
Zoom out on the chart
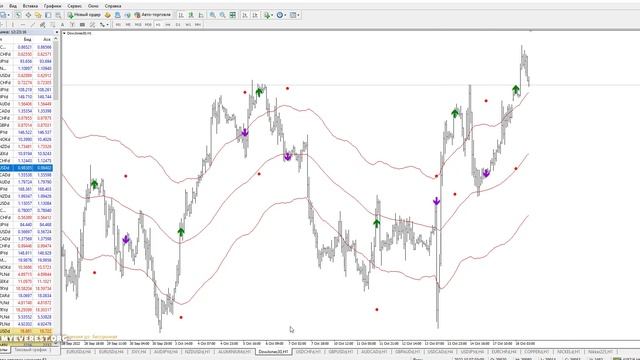pyautogui.click(x=222, y=15)
